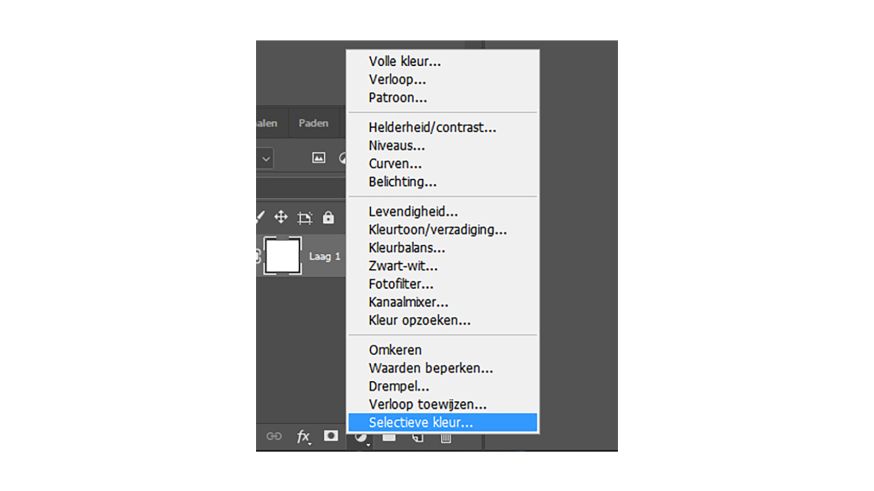Open the filter type dropdown arrow
The height and width of the screenshot is (491, 874).
coord(266,159)
